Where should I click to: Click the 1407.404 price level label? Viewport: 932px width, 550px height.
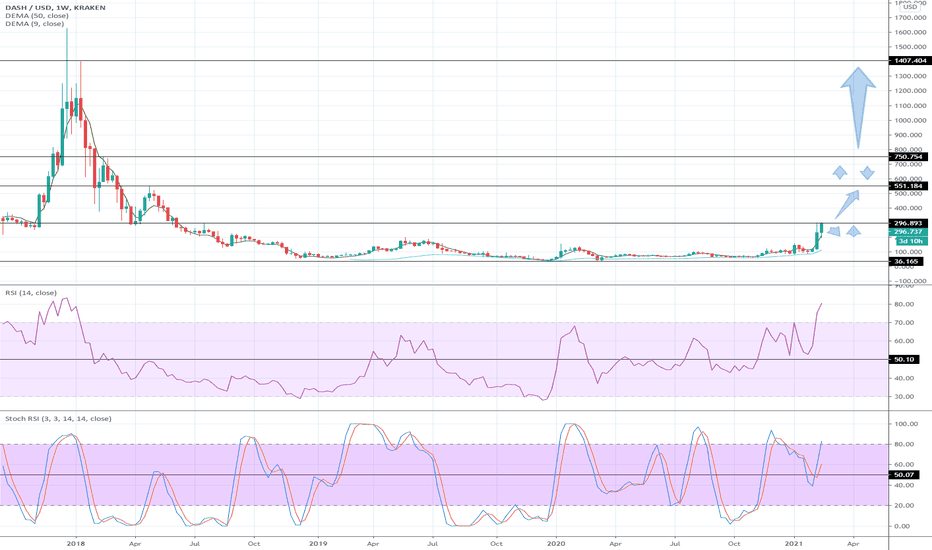910,61
